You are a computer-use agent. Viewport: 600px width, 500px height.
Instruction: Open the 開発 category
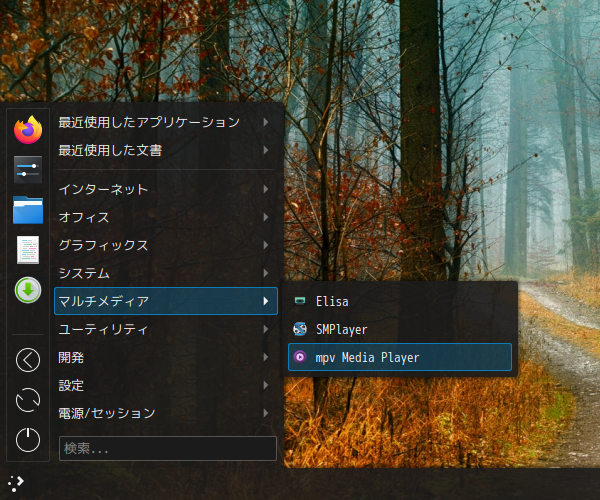[166, 357]
